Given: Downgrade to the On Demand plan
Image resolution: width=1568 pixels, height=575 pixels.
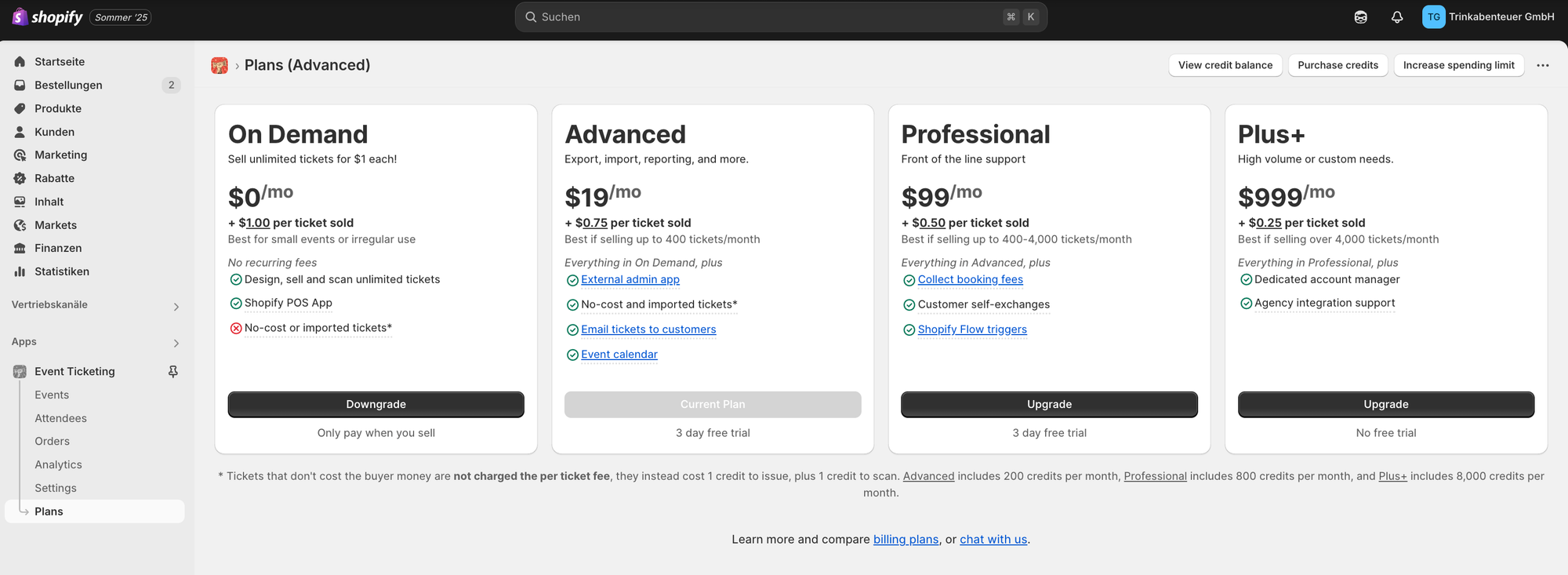Looking at the screenshot, I should (376, 404).
